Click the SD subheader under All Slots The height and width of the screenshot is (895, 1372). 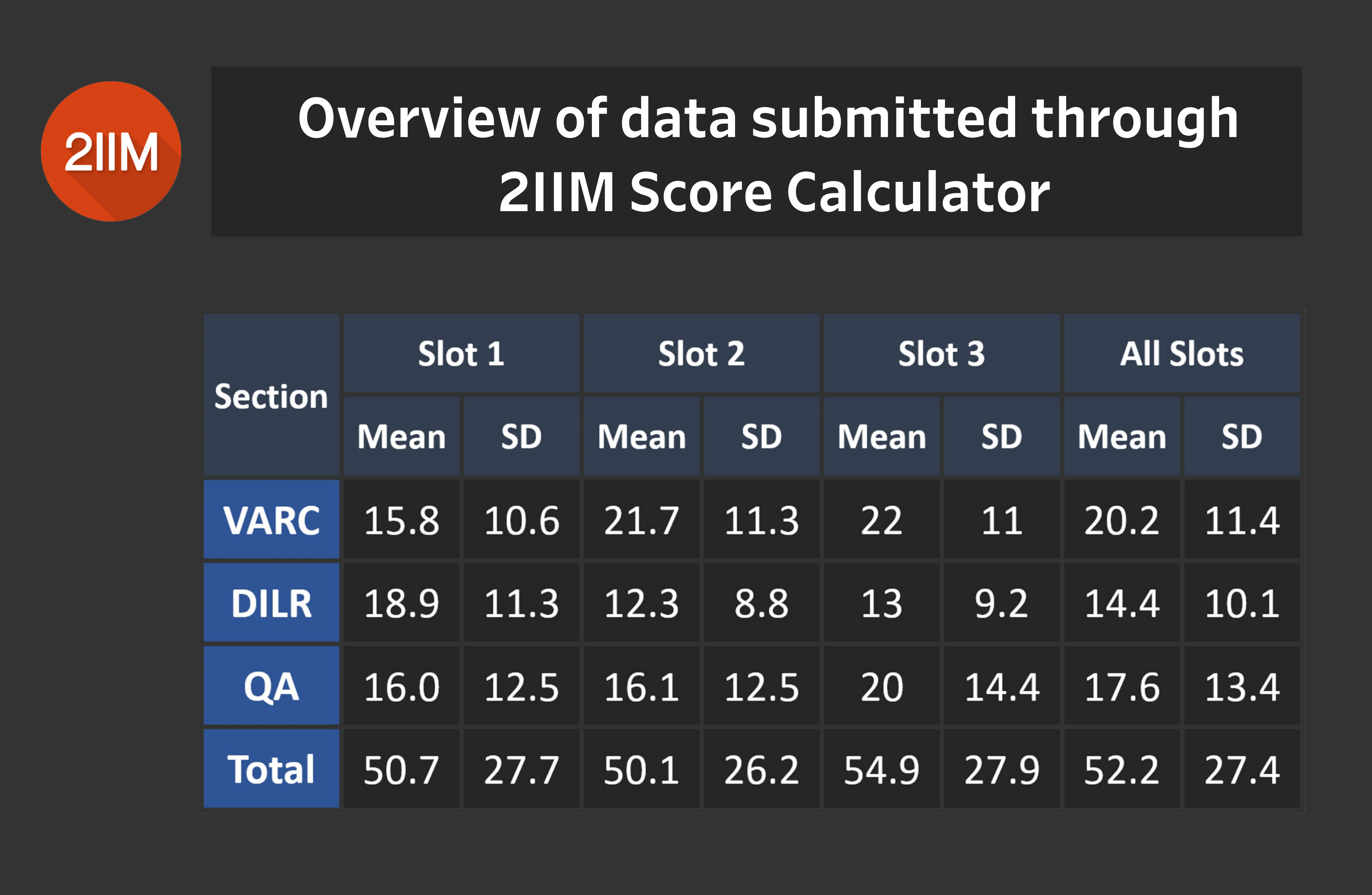tap(1242, 436)
